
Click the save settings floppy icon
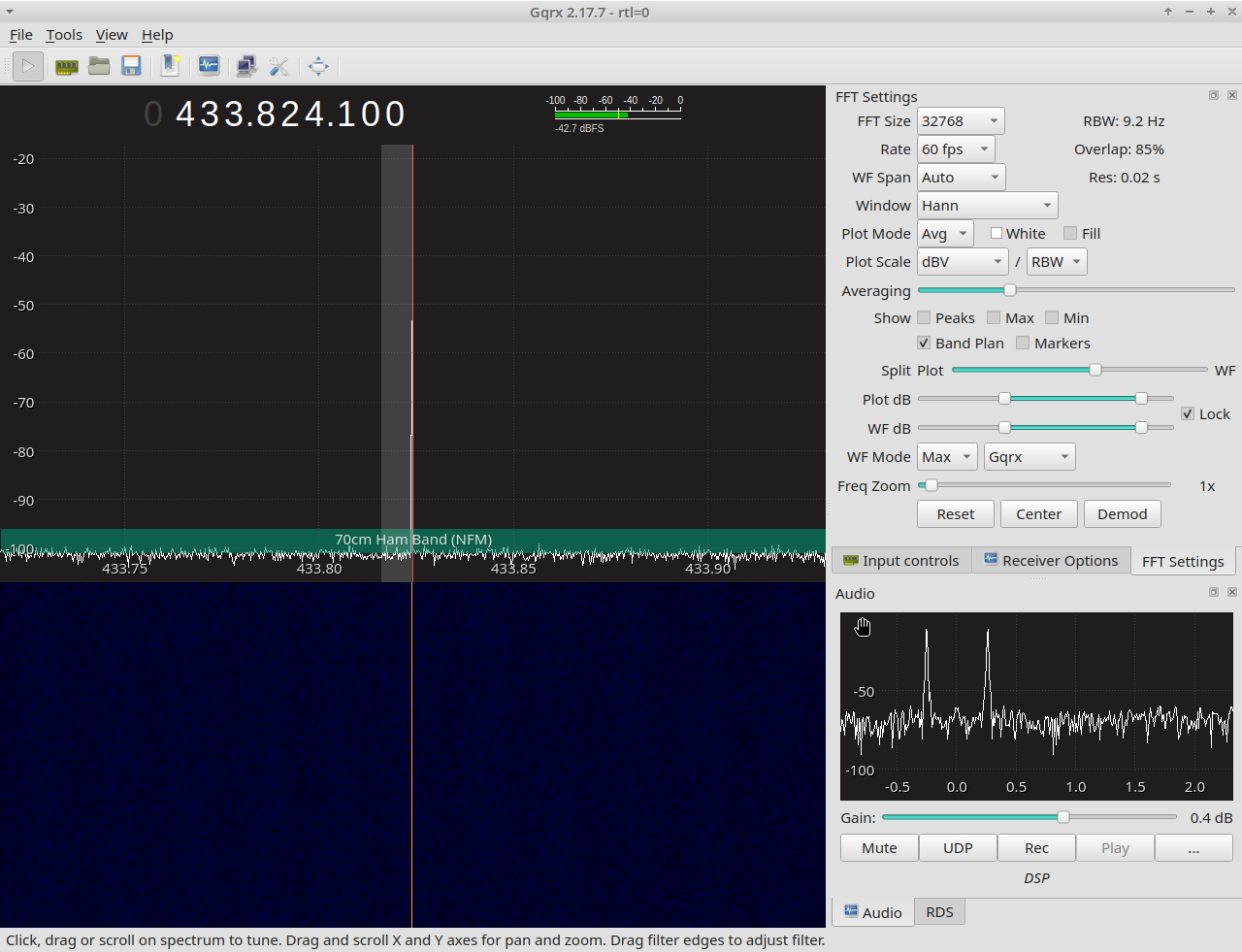pyautogui.click(x=131, y=66)
